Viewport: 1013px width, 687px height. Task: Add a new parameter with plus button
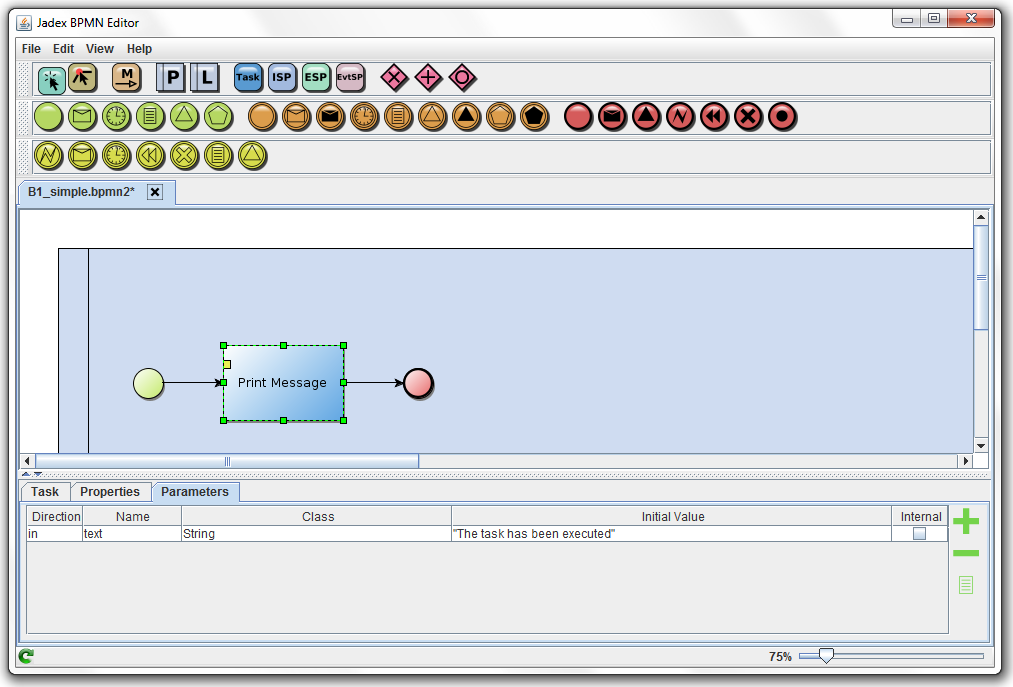pyautogui.click(x=964, y=521)
